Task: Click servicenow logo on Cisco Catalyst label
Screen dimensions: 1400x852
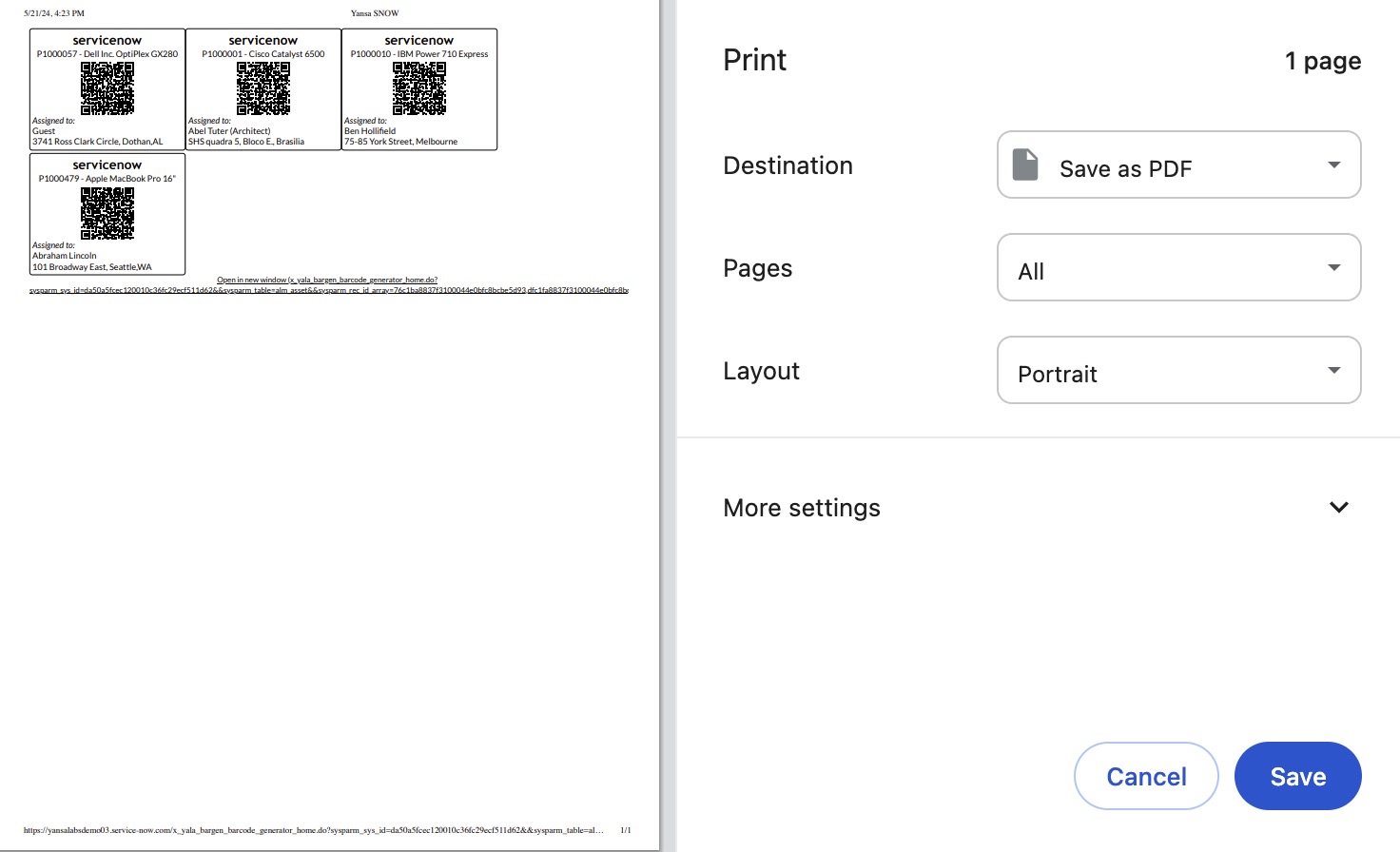Action: [x=263, y=40]
